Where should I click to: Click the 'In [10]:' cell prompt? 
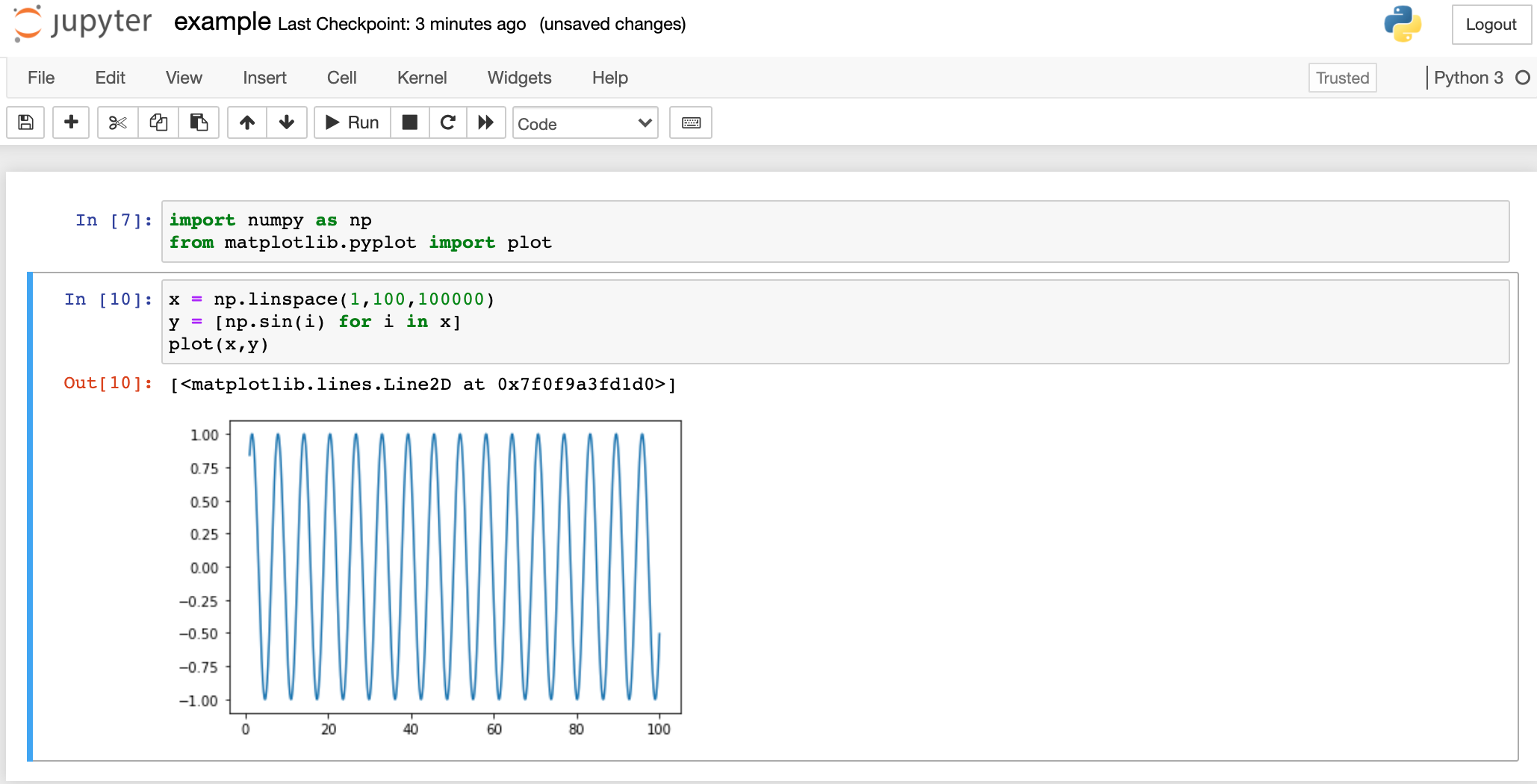coord(108,299)
